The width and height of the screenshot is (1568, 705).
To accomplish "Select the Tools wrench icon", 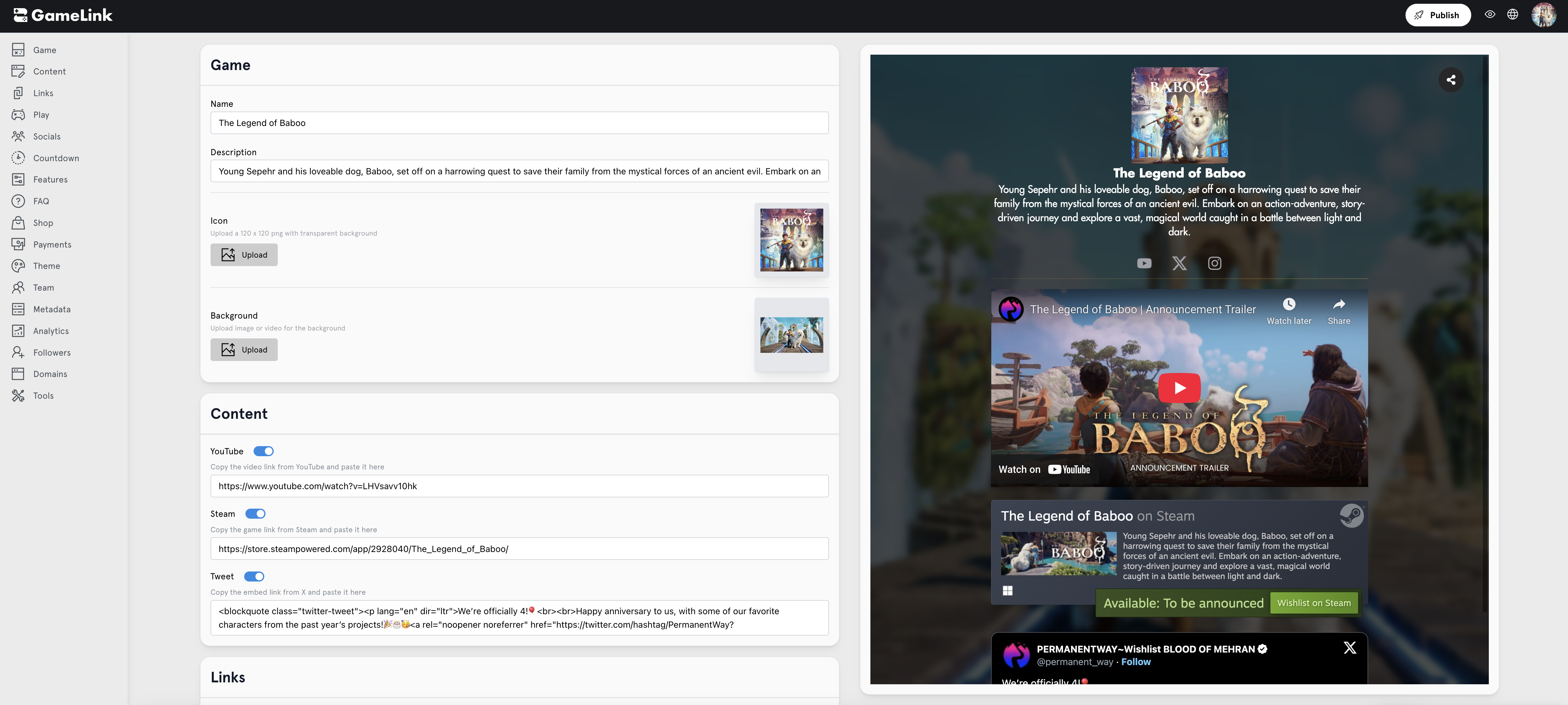I will click(18, 396).
